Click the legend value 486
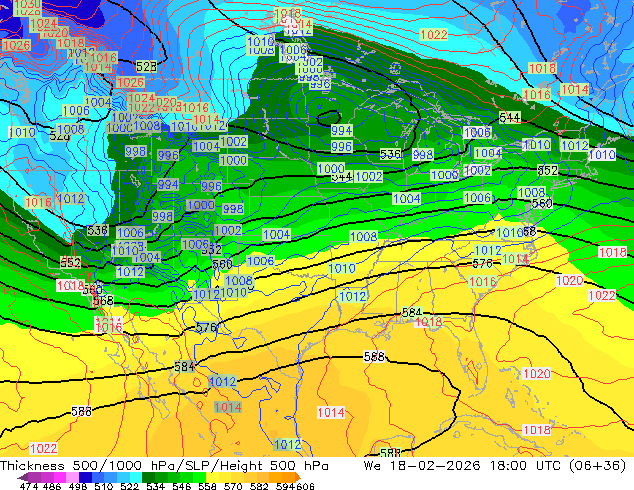 [x=51, y=486]
